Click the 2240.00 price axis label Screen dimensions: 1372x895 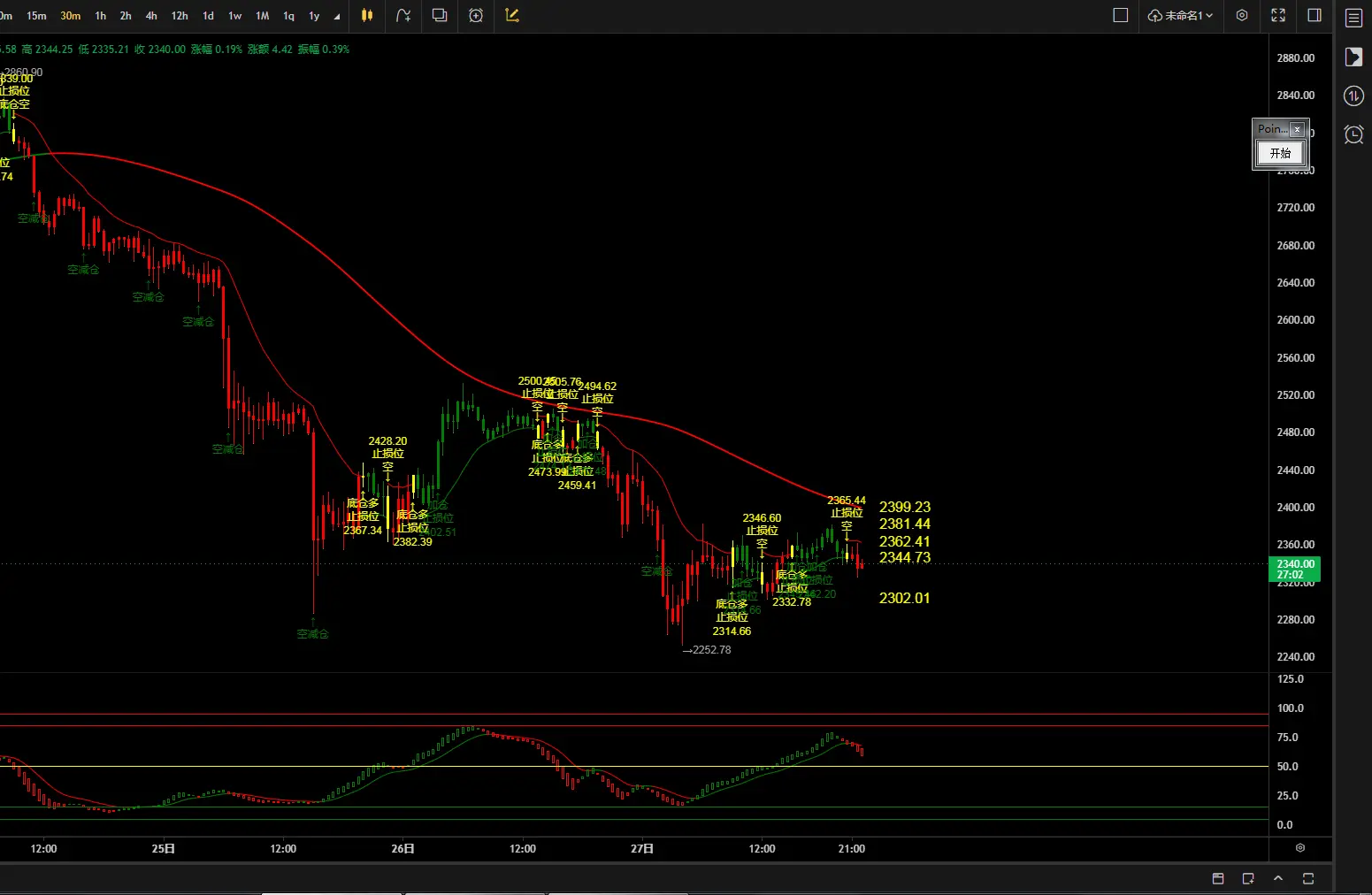[1296, 657]
